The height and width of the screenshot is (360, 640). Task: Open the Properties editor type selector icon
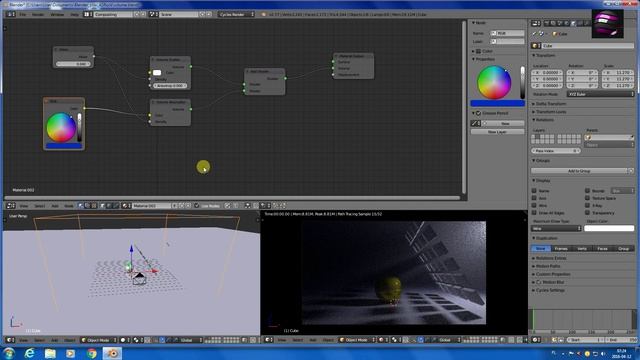tap(536, 24)
